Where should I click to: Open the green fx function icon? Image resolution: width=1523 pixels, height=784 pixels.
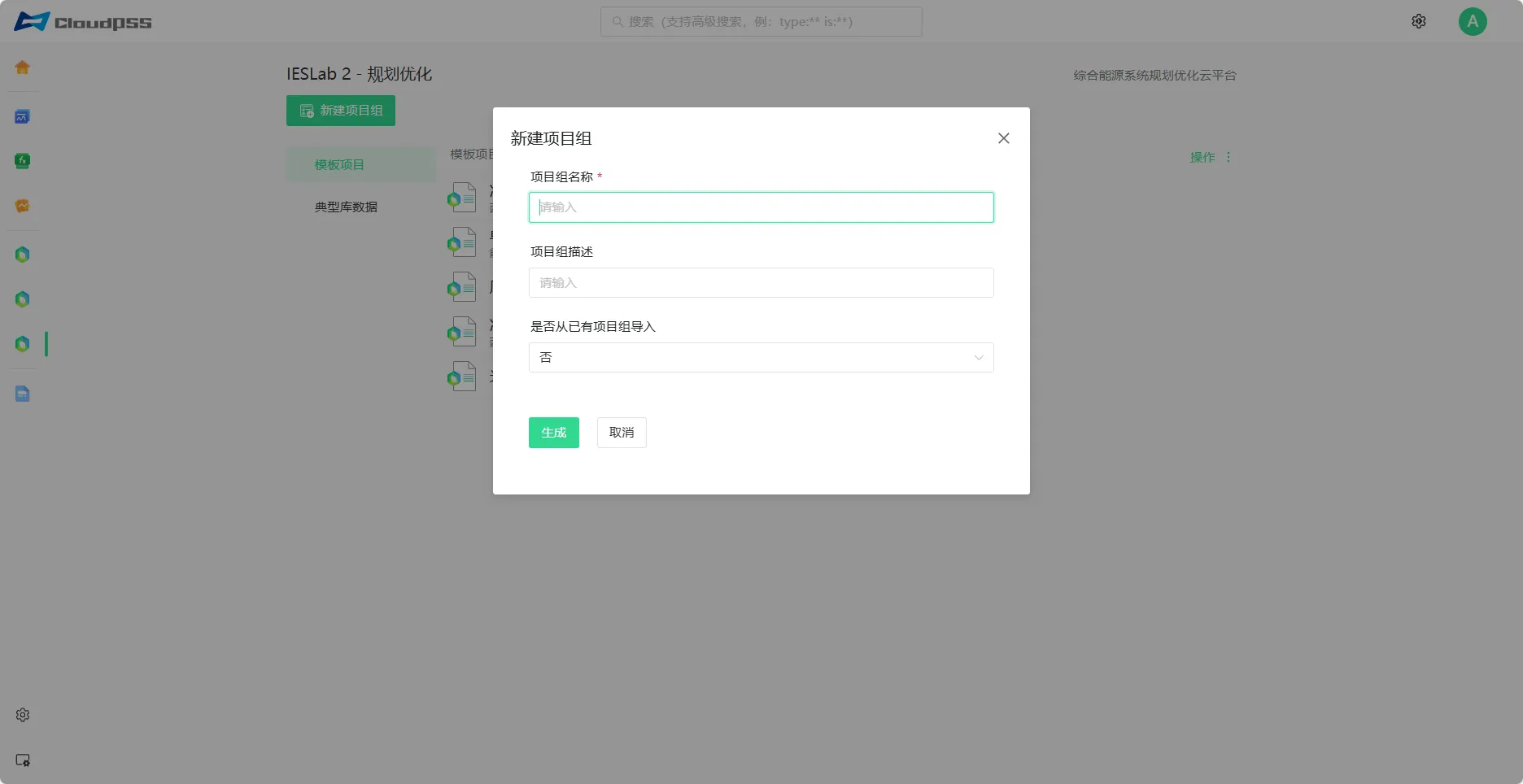click(23, 161)
